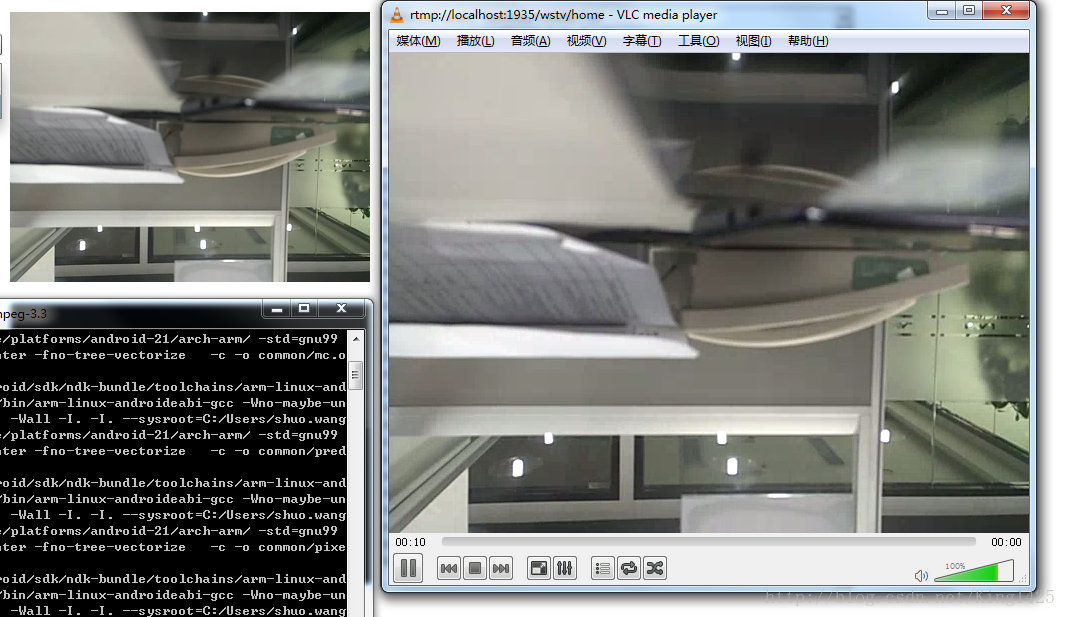The width and height of the screenshot is (1066, 617).
Task: Close the ffmpeg console window
Action: point(342,309)
